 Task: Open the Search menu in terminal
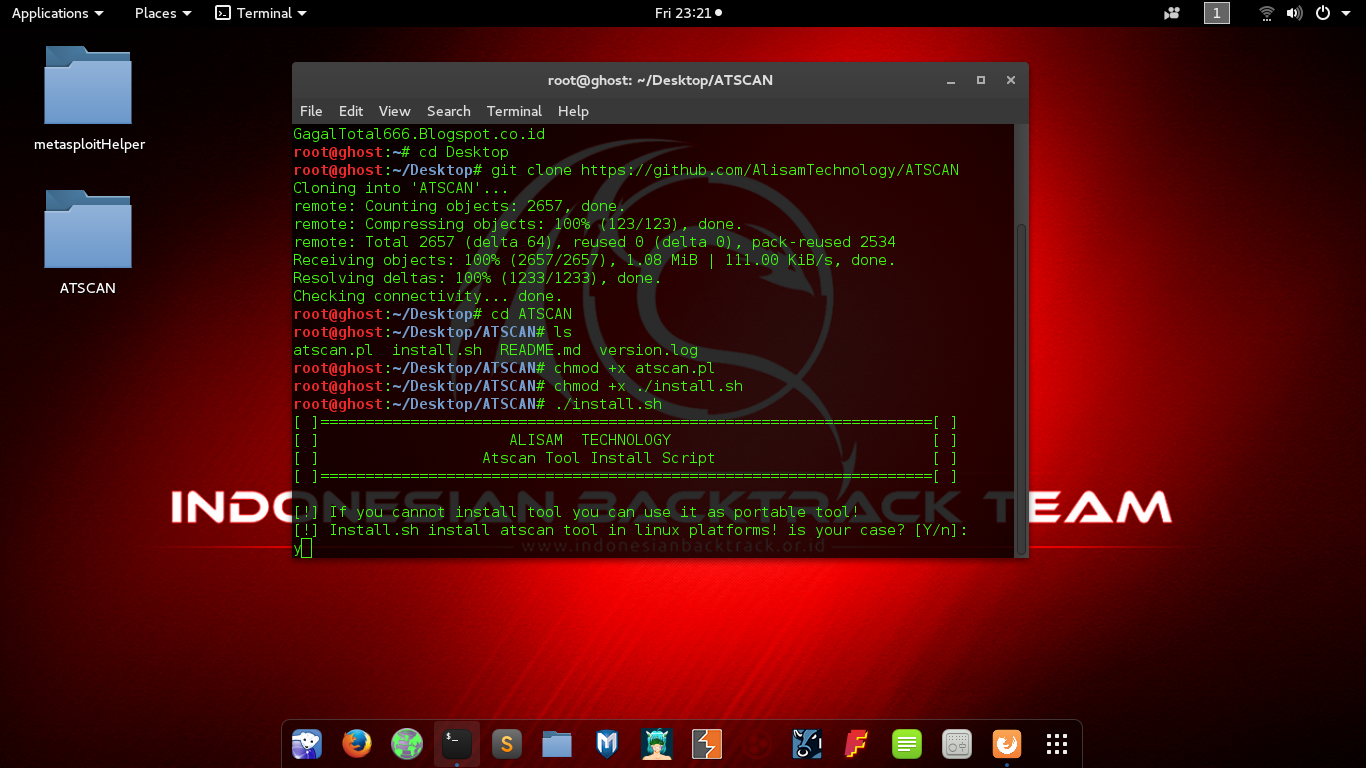click(449, 111)
